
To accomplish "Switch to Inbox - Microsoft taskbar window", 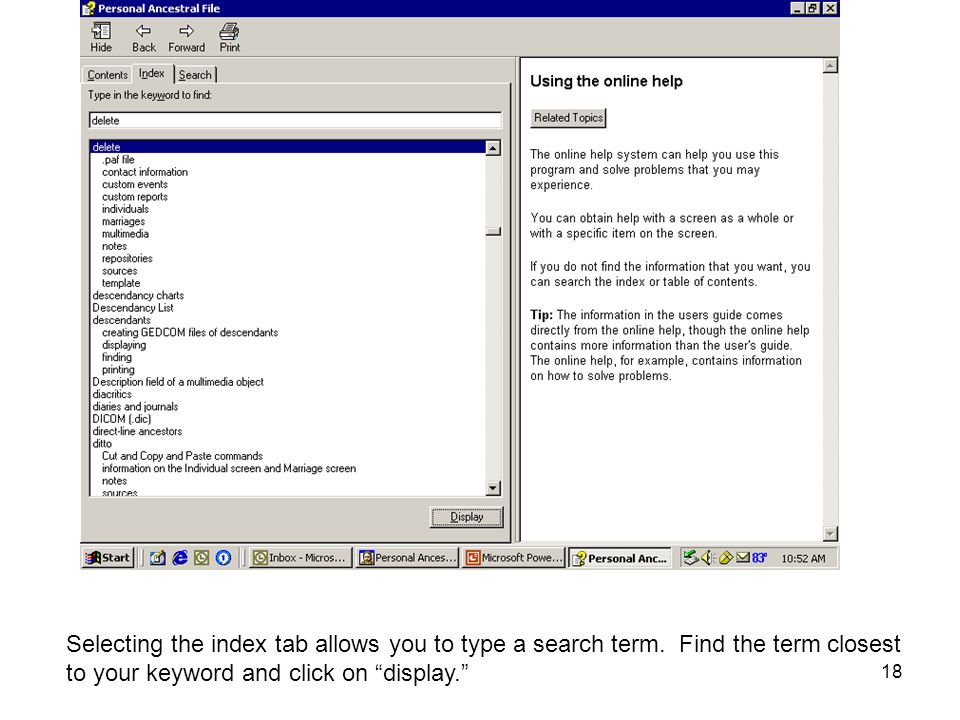I will tap(300, 558).
